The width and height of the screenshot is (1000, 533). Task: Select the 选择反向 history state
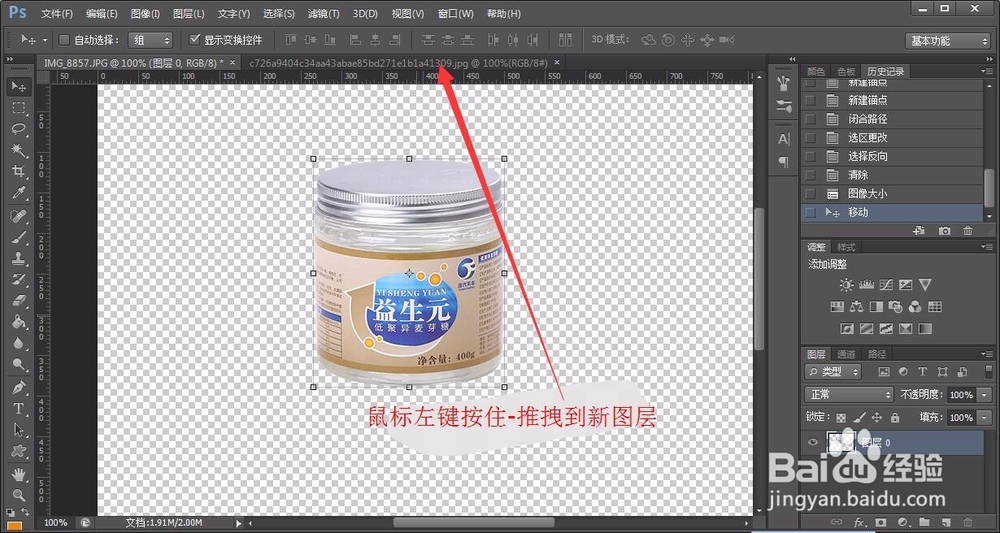pyautogui.click(x=892, y=156)
